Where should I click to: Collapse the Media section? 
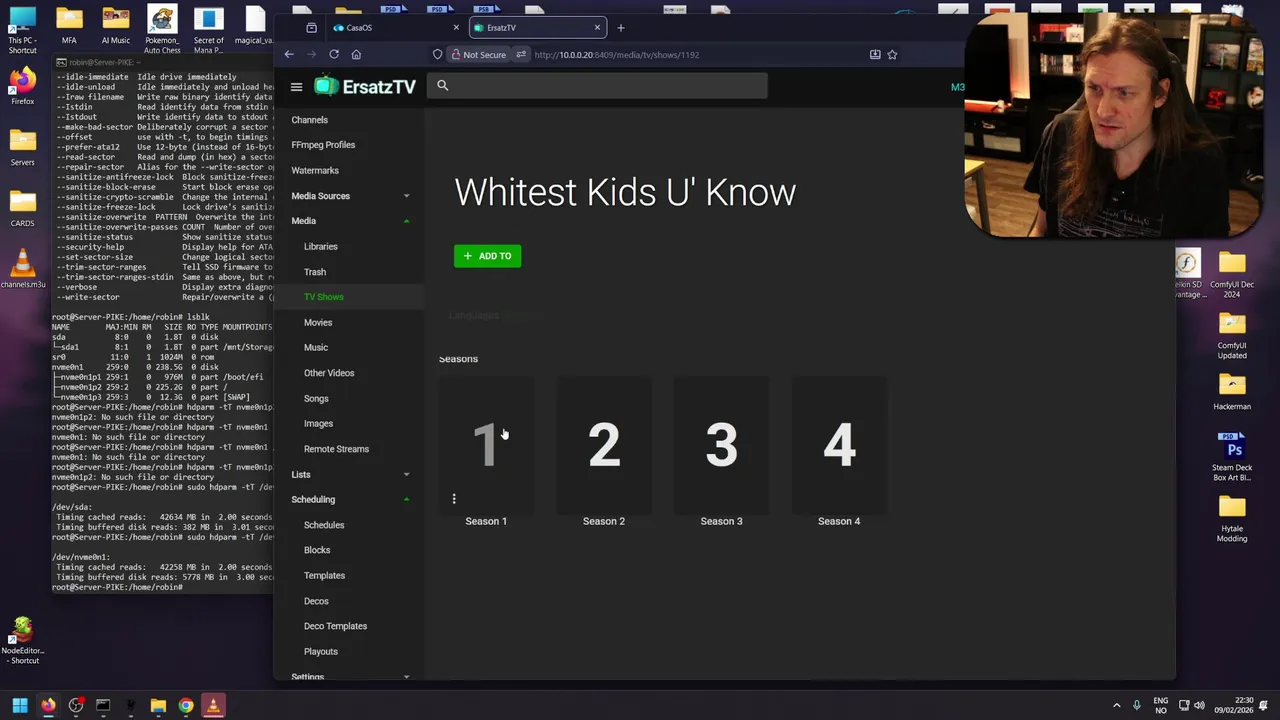pyautogui.click(x=350, y=221)
